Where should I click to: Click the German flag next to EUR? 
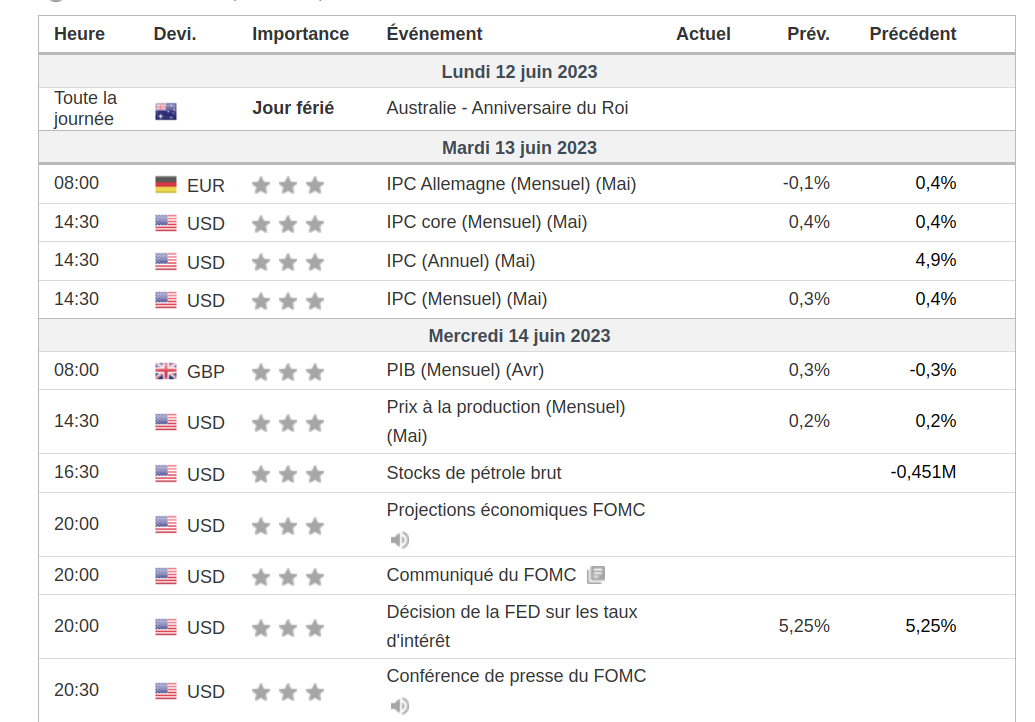pos(166,185)
